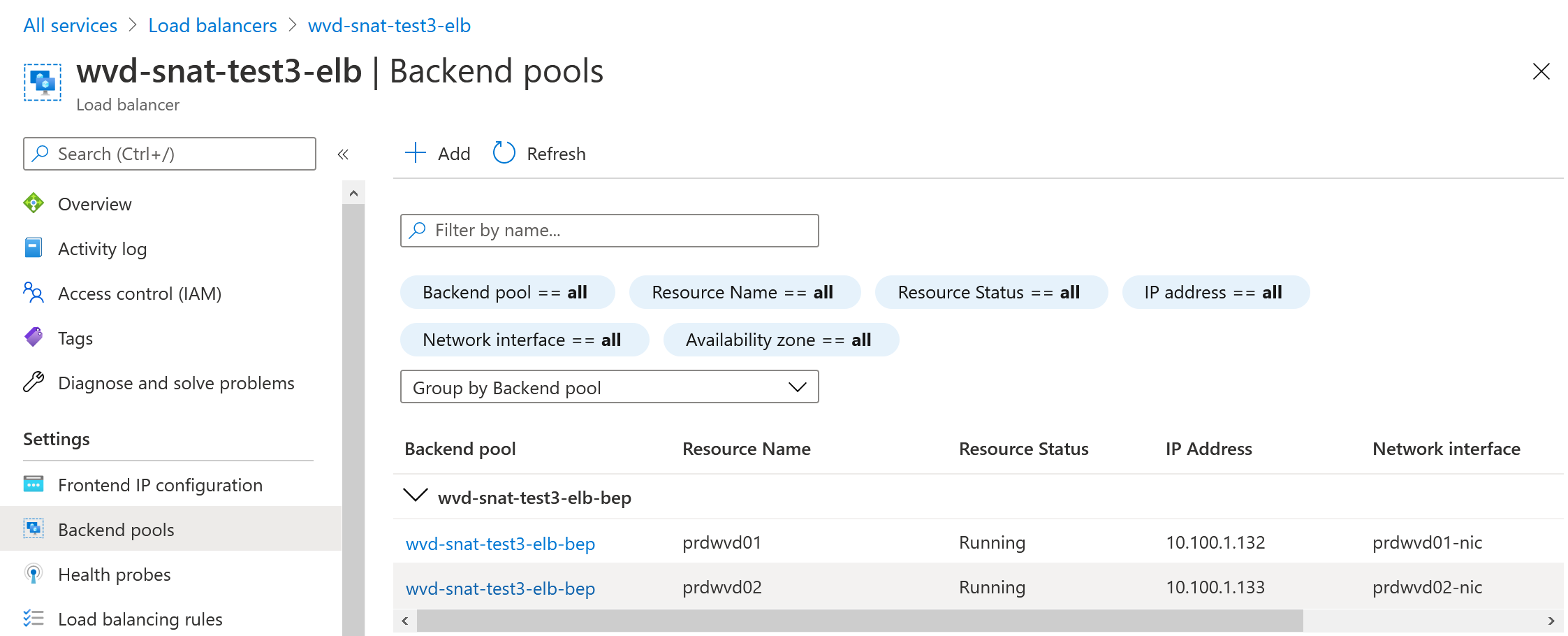Screen dimensions: 1568x636
Task: Click the plus icon beside Add
Action: [416, 153]
